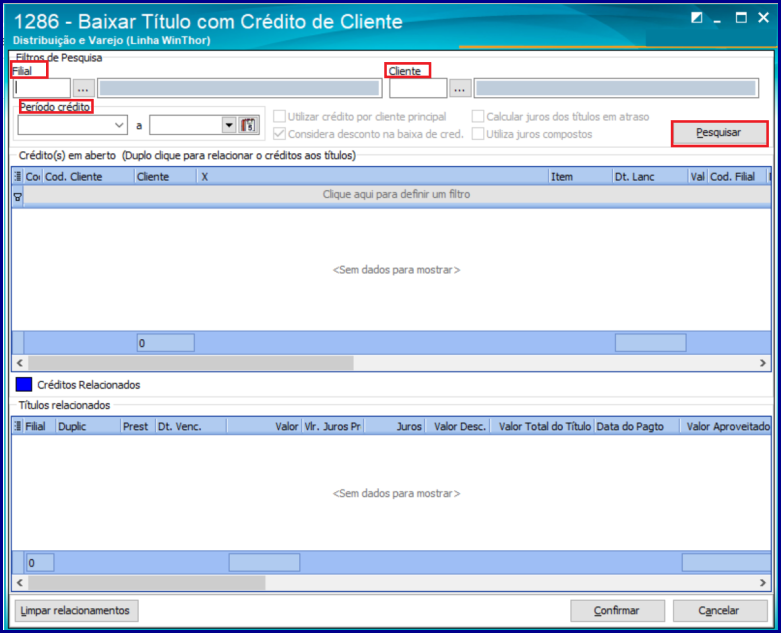Click the X column header
The width and height of the screenshot is (781, 633).
tap(373, 177)
